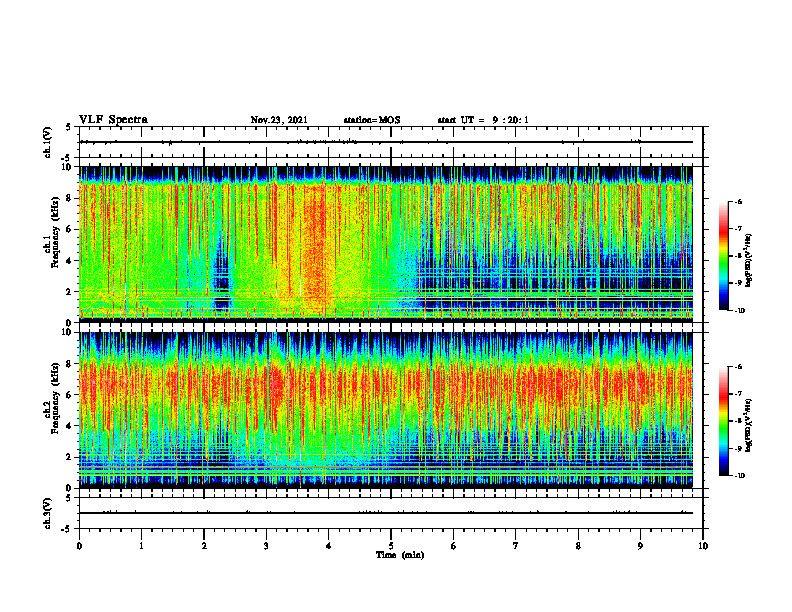Click tick label "1" on the Time axis
Image resolution: width=792 pixels, height=612 pixels.
141,546
